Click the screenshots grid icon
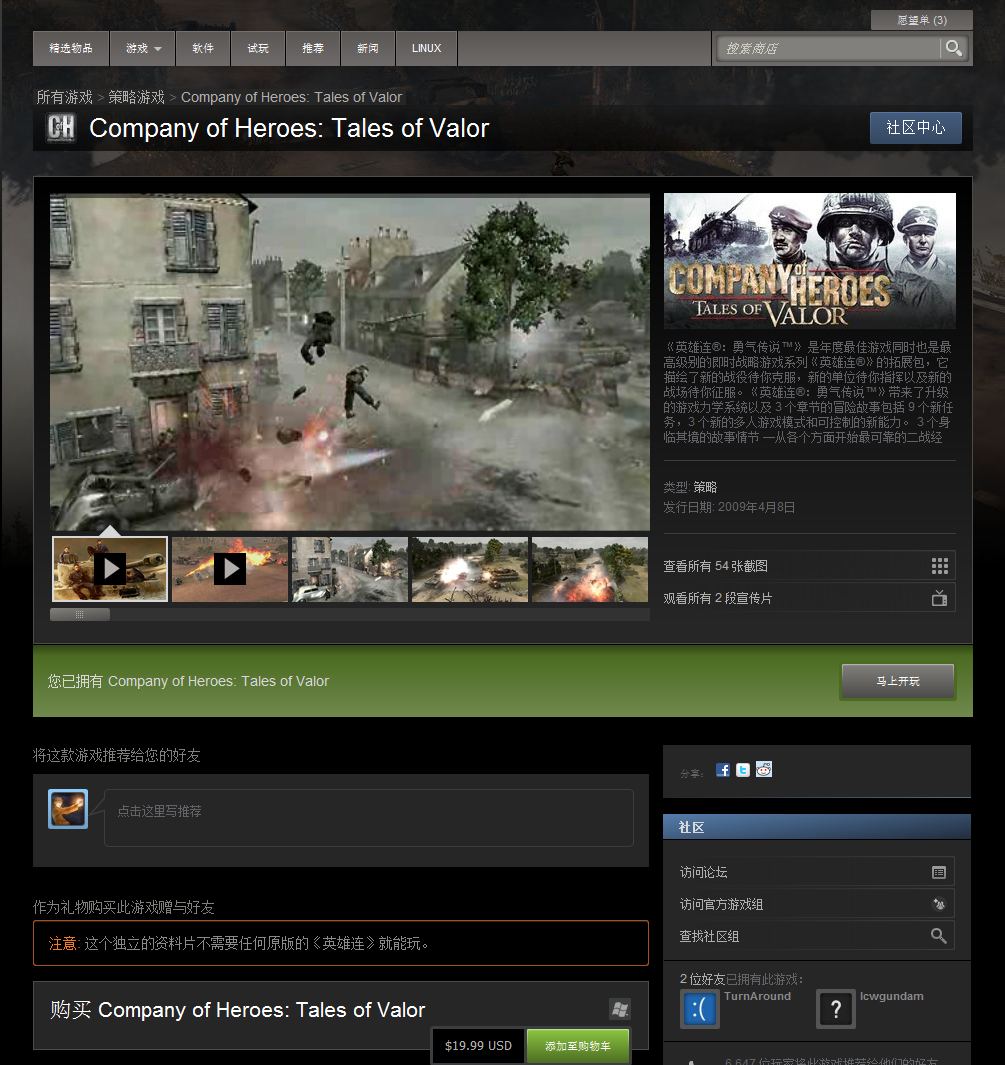The image size is (1005, 1065). [940, 566]
